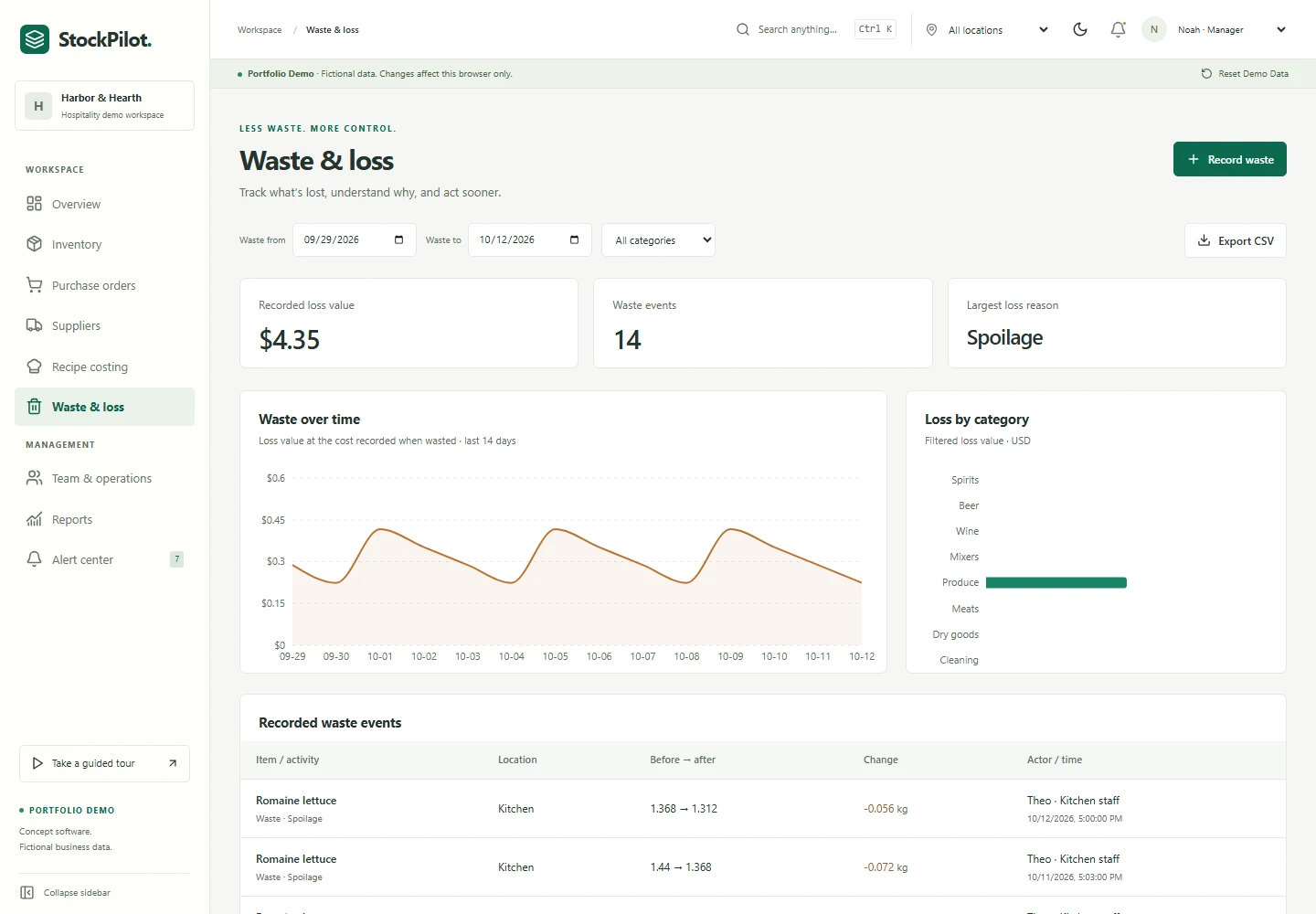
Task: Click the Produce loss bar in chart
Action: pyautogui.click(x=1056, y=582)
